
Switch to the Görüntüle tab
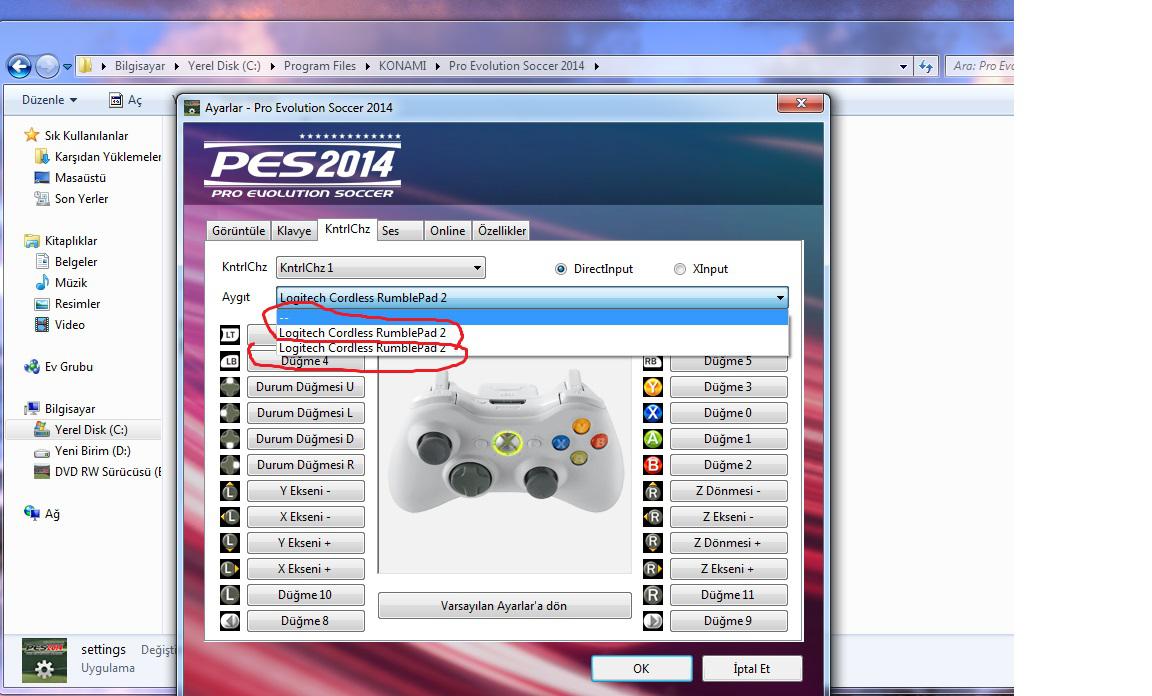point(238,231)
